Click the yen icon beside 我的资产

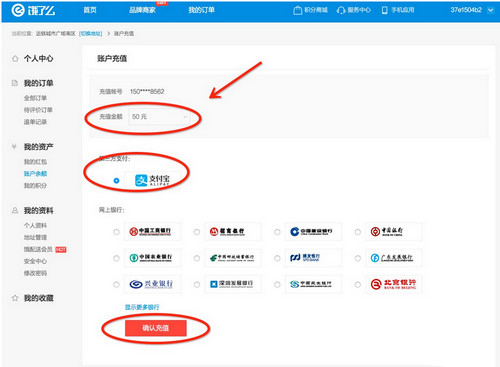pyautogui.click(x=14, y=147)
